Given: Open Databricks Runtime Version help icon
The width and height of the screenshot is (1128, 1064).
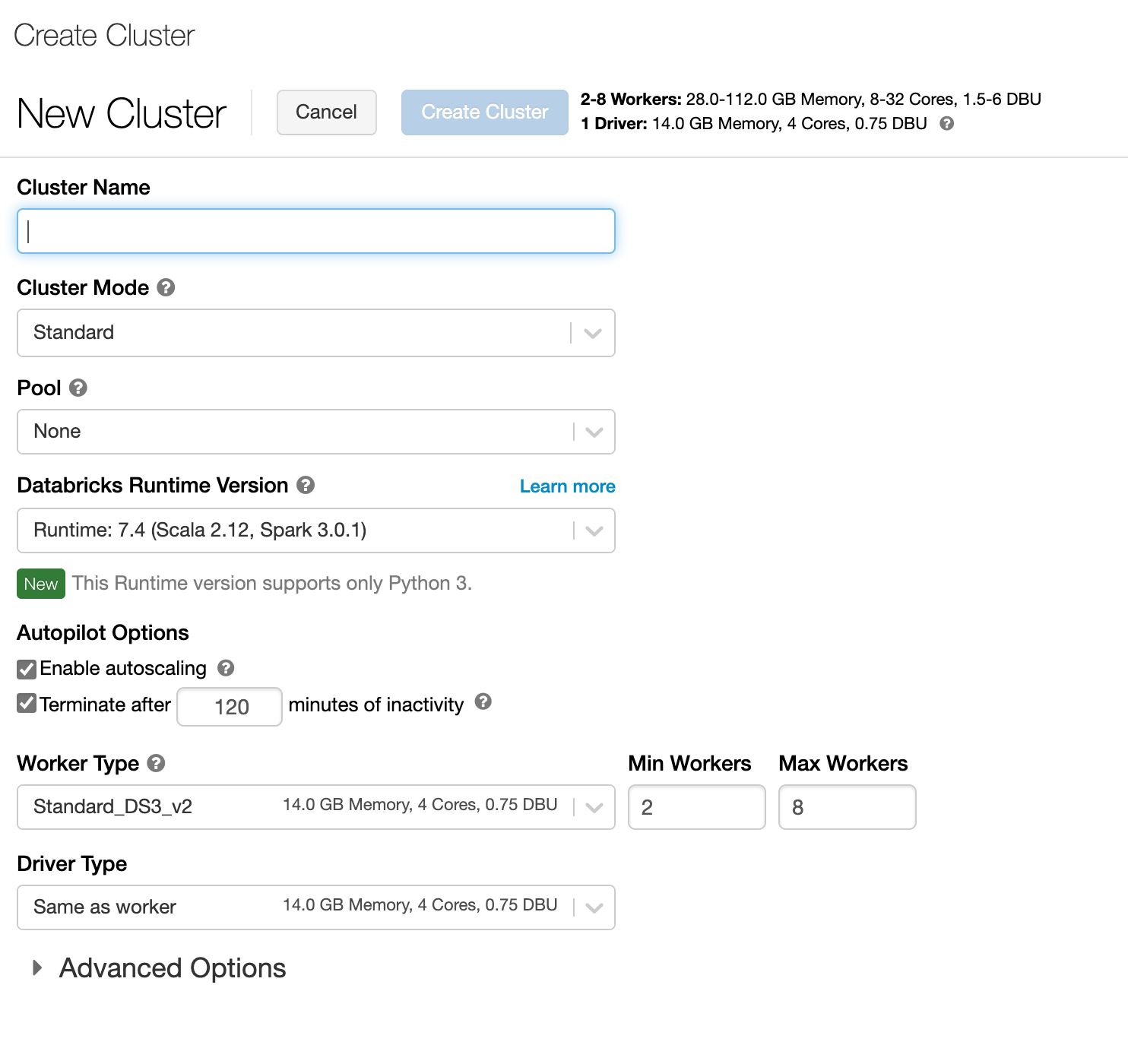Looking at the screenshot, I should point(306,485).
